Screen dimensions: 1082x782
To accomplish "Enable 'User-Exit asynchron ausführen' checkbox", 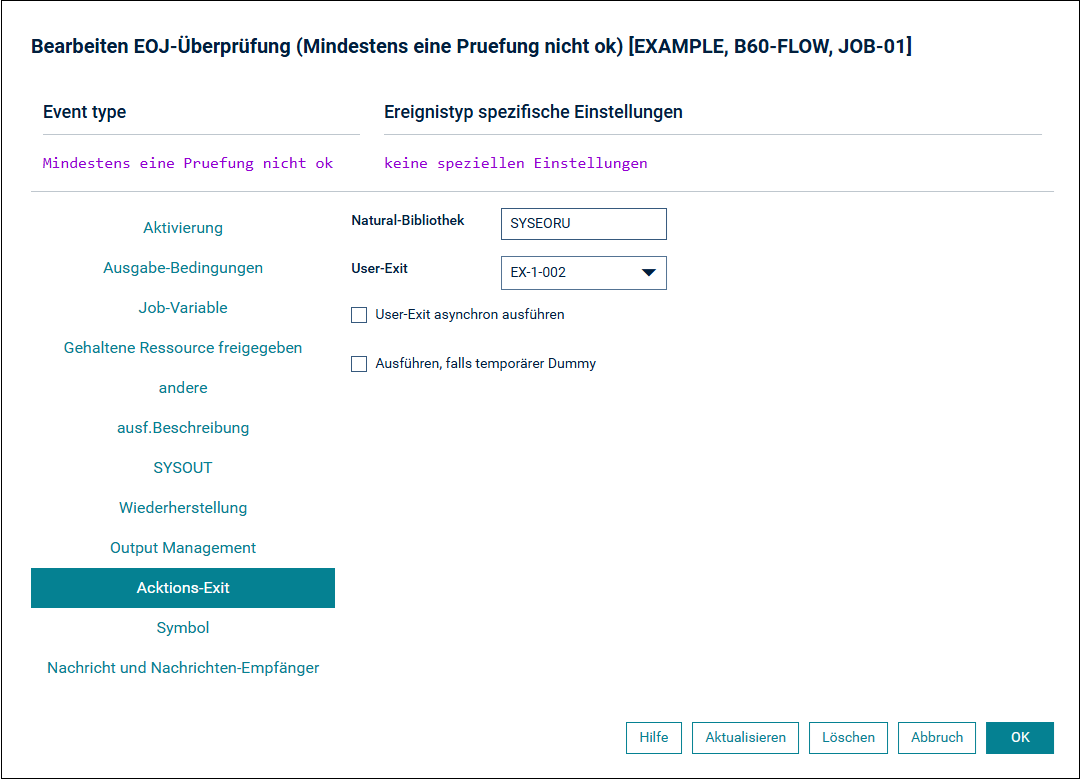I will pyautogui.click(x=359, y=315).
